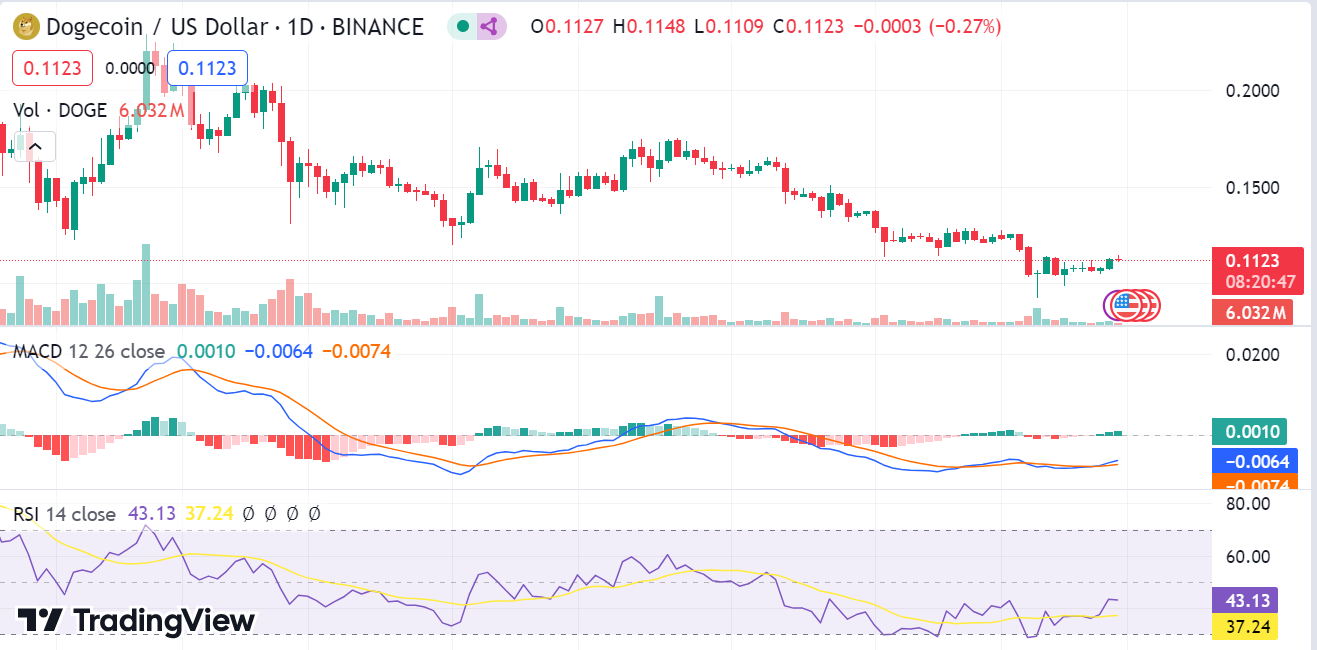
Task: Click the green 0.0010 MACD legend value
Action: coord(206,352)
